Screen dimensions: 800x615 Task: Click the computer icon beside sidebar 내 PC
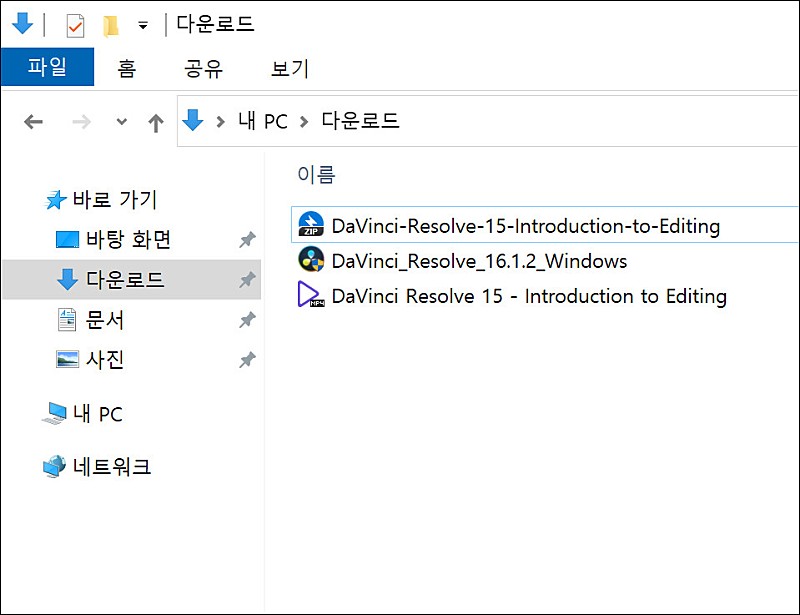(x=55, y=413)
